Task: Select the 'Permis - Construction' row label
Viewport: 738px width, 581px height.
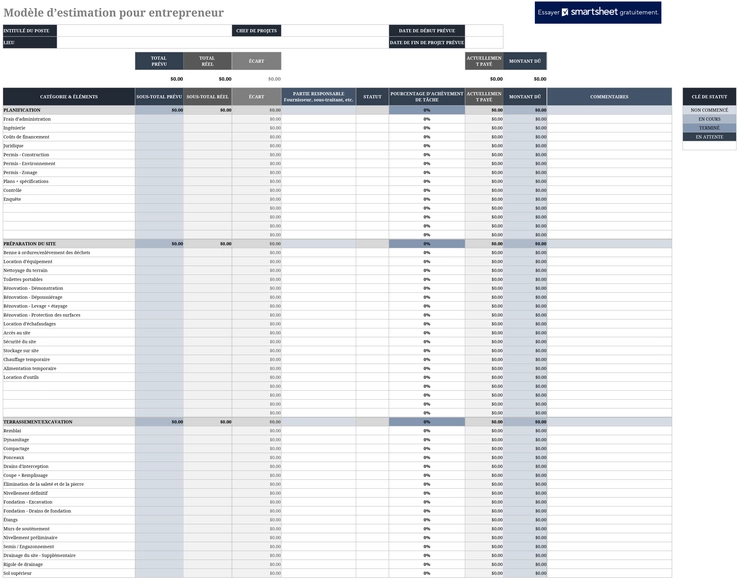Action: [x=26, y=155]
